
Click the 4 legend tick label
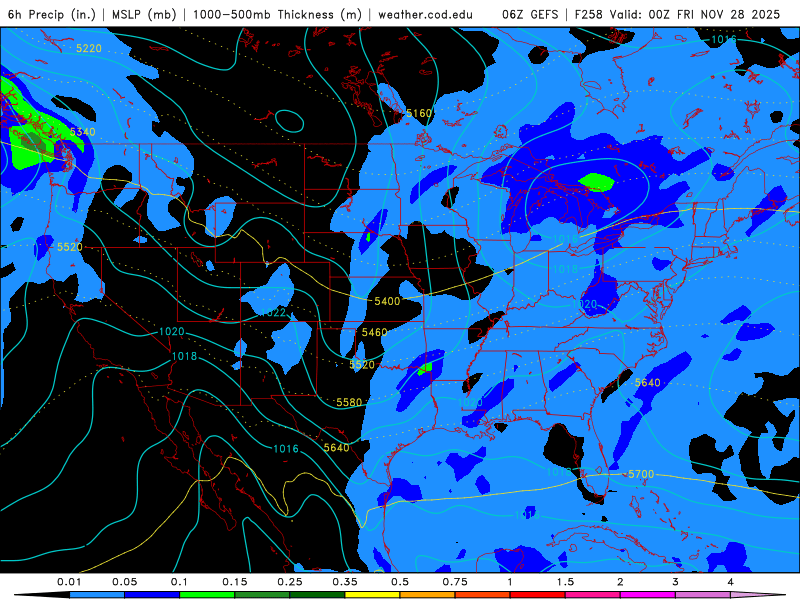coord(731,582)
